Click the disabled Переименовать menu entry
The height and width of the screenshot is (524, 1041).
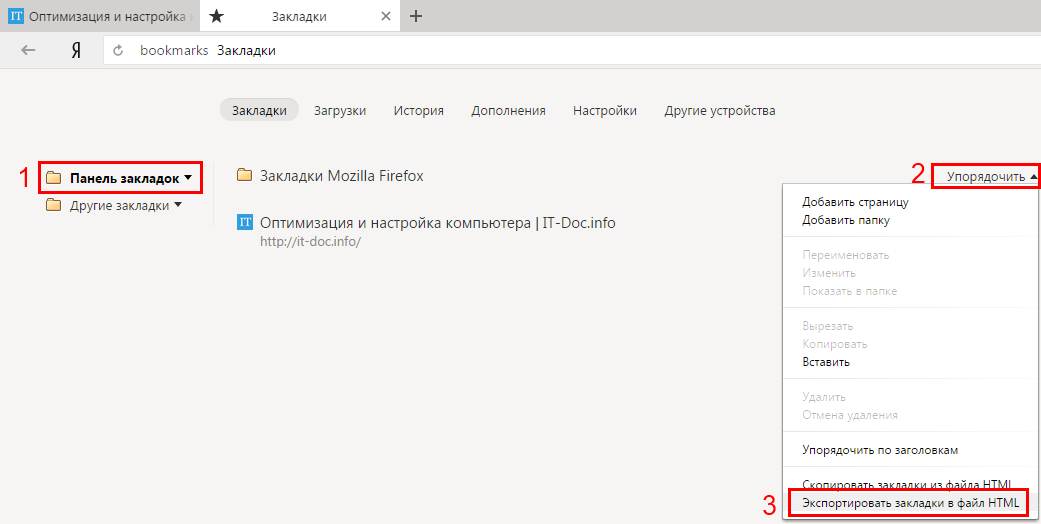click(x=845, y=255)
